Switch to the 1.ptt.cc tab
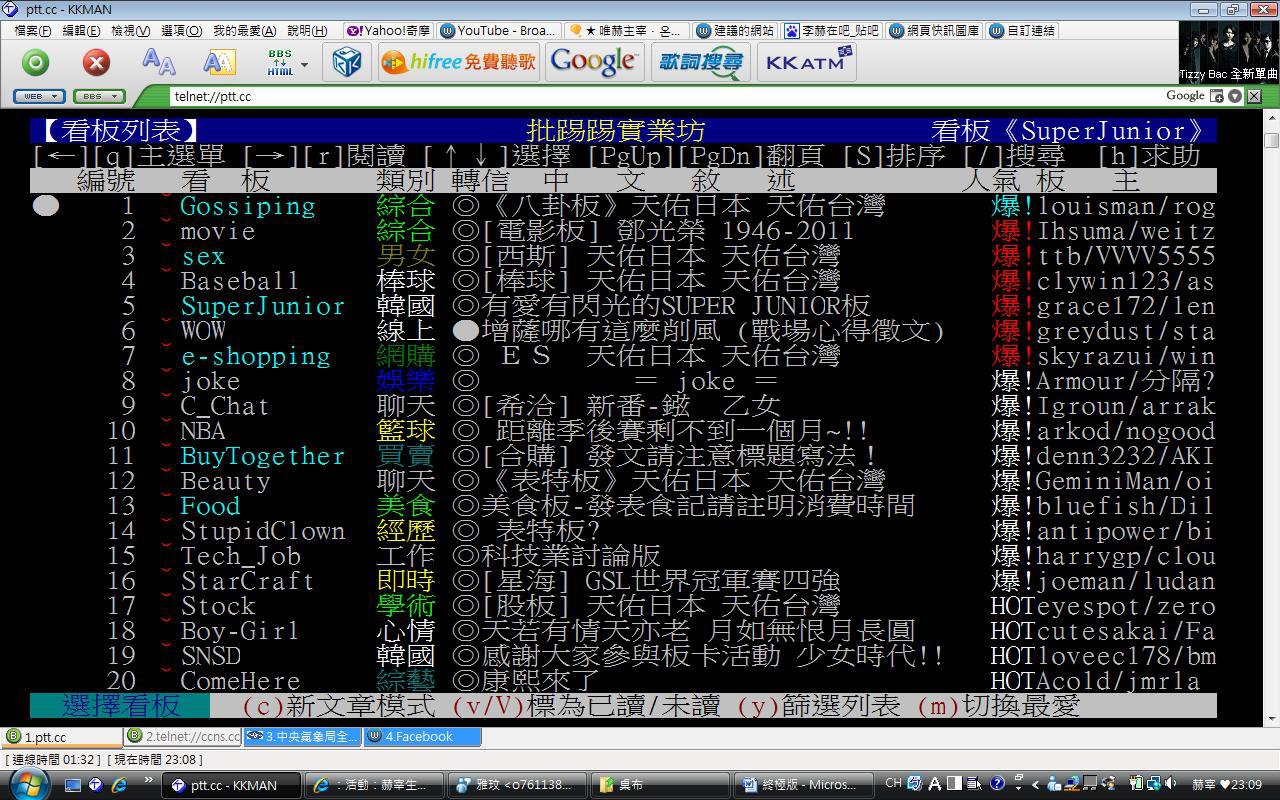This screenshot has width=1280, height=800. coord(61,737)
